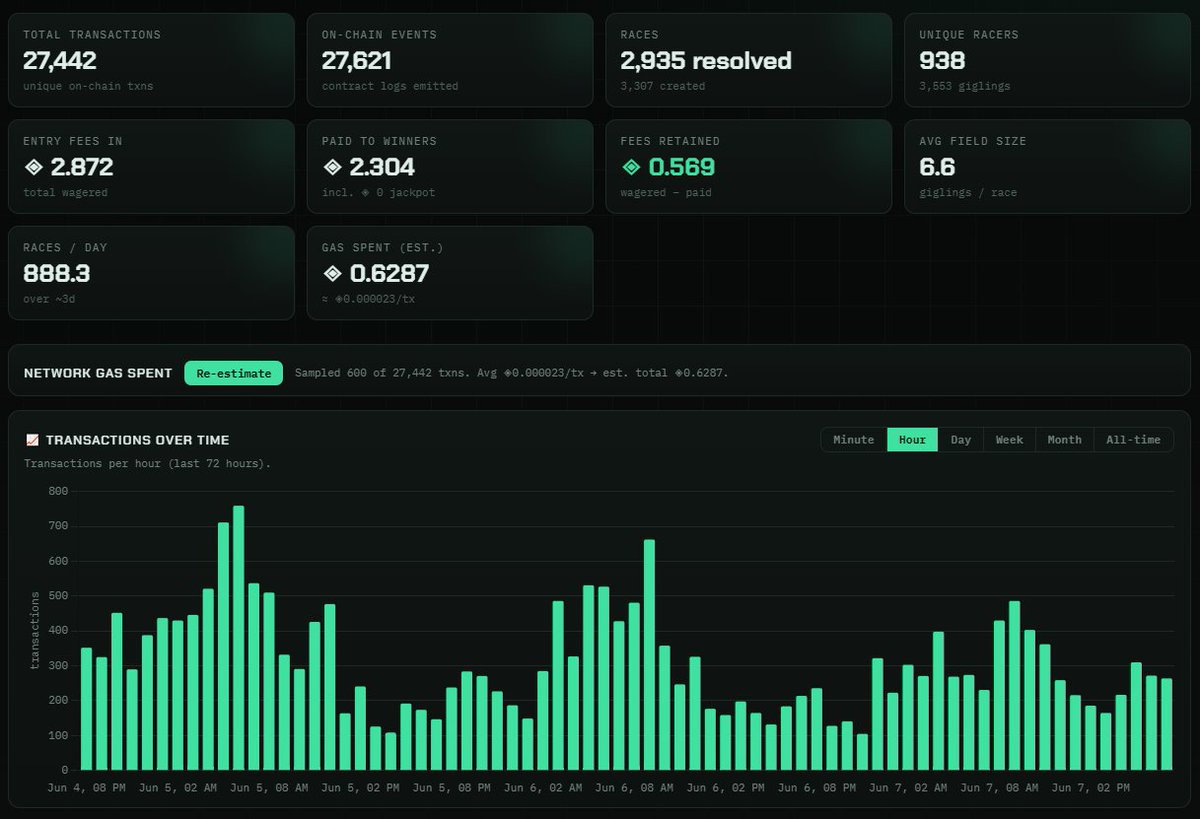The image size is (1200, 819).
Task: Click the 3,553 giglings subtext
Action: click(965, 87)
